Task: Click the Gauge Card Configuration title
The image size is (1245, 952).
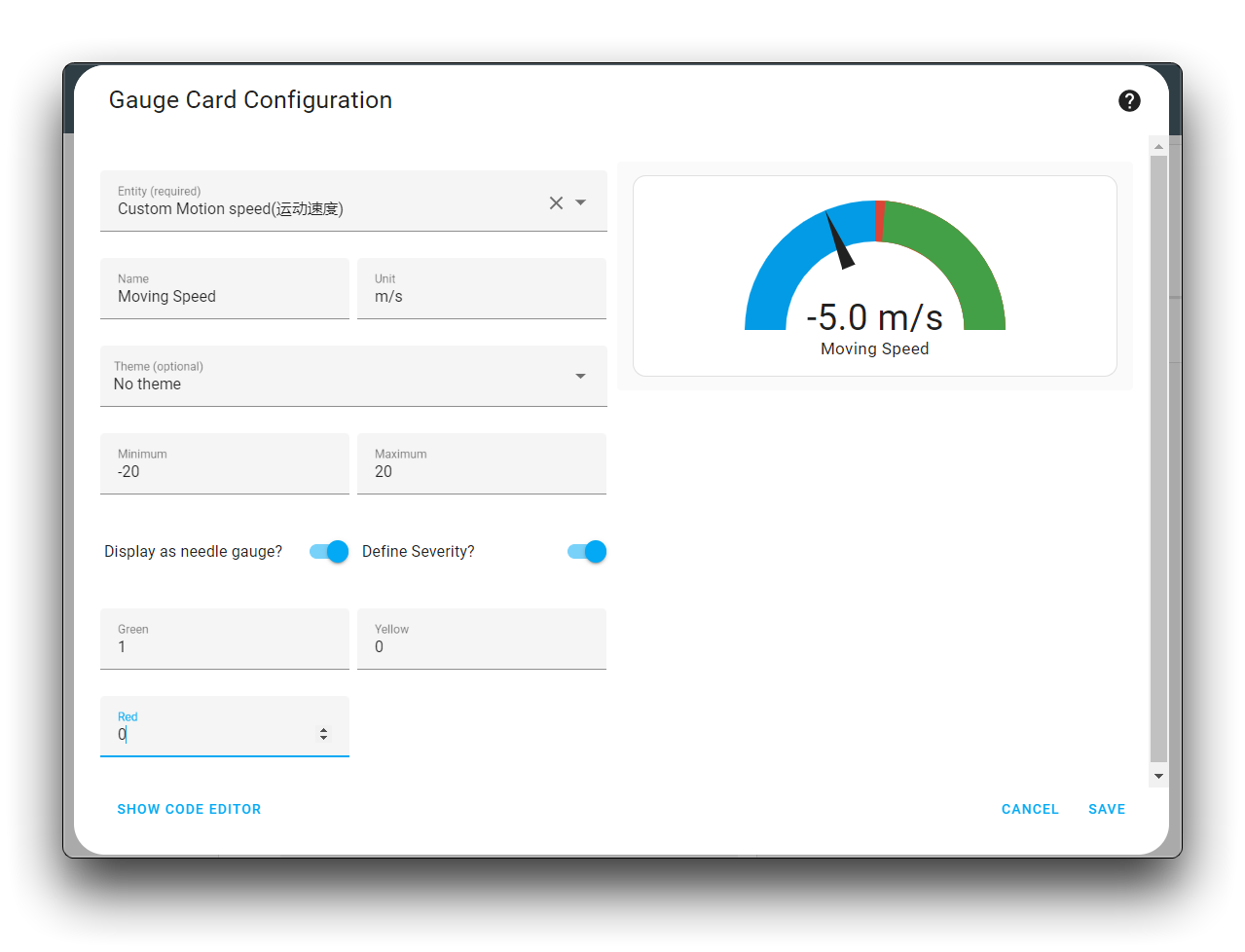Action: [x=250, y=100]
